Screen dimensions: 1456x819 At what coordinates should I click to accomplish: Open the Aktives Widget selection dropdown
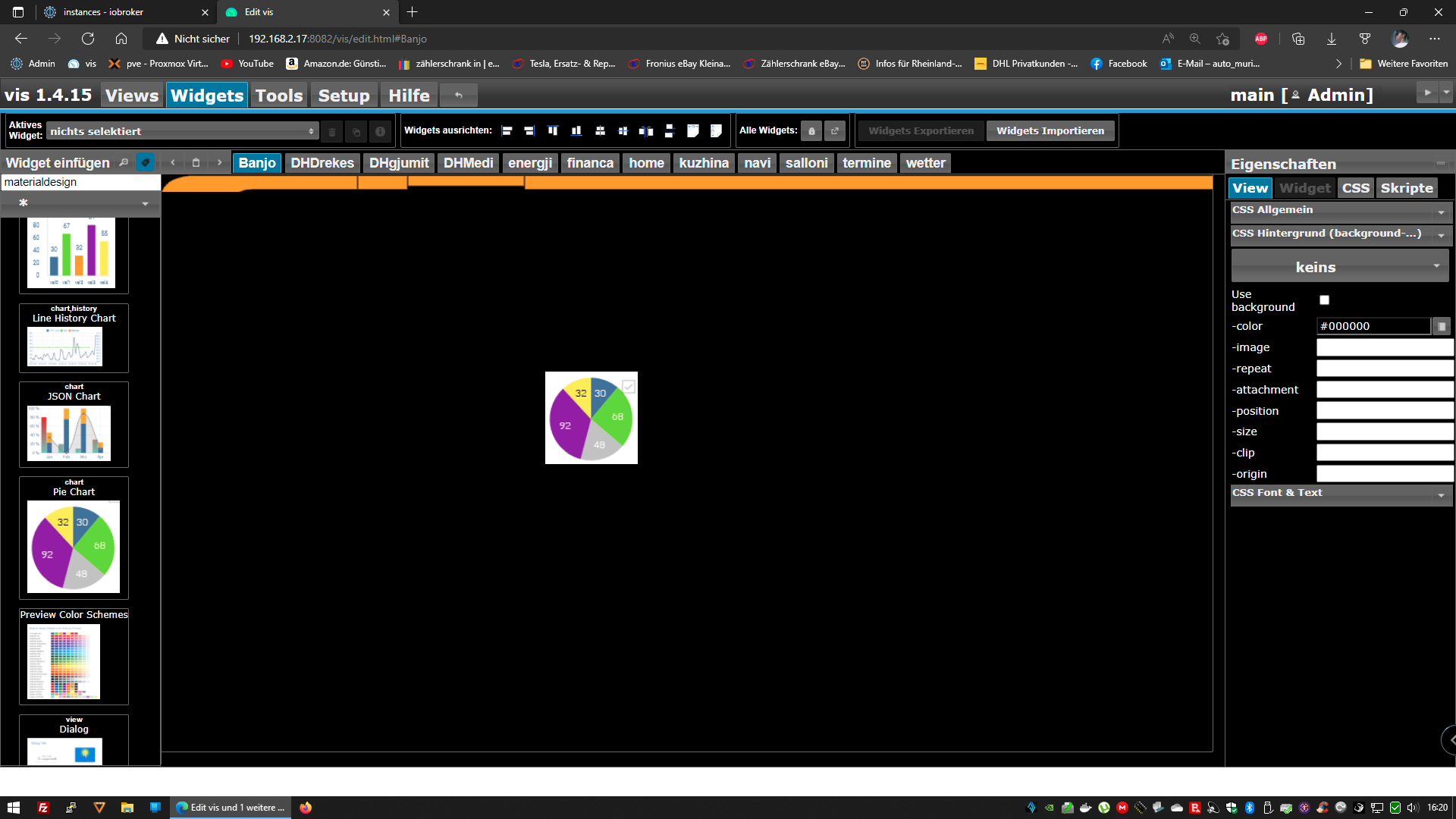[182, 131]
